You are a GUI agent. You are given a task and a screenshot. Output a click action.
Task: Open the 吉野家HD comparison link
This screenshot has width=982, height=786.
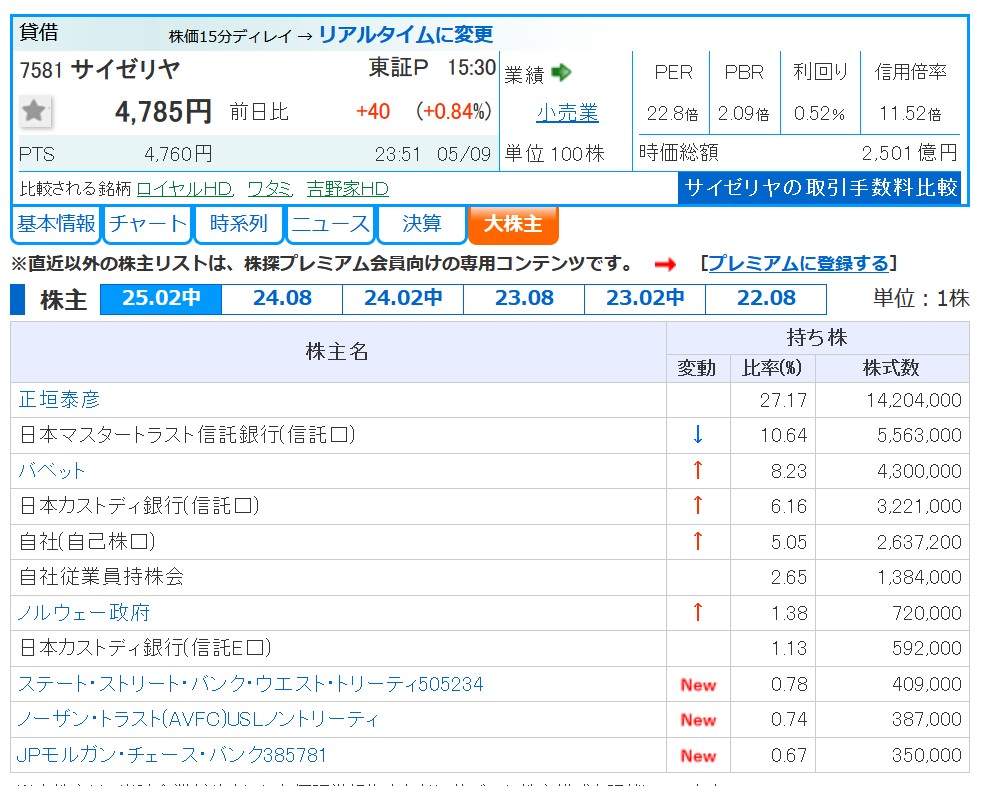(x=348, y=189)
